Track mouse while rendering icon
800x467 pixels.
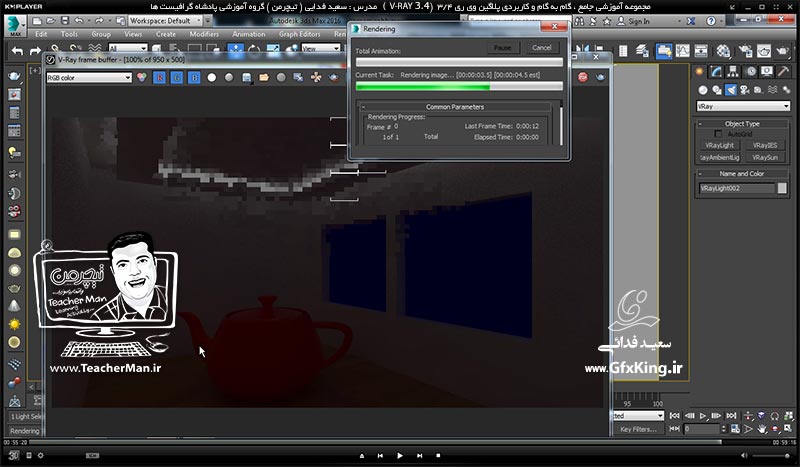click(316, 78)
